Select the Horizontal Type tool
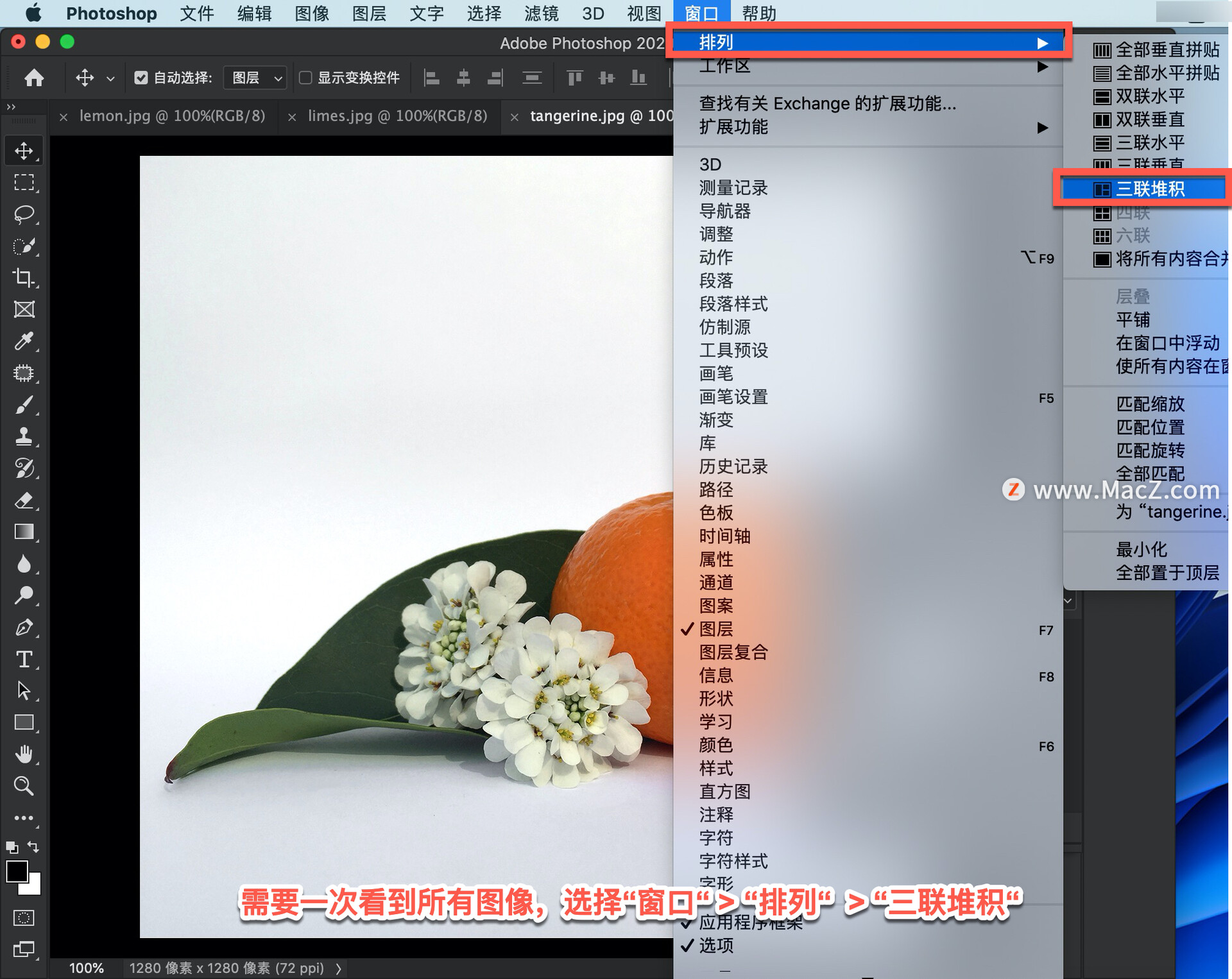 pyautogui.click(x=24, y=659)
